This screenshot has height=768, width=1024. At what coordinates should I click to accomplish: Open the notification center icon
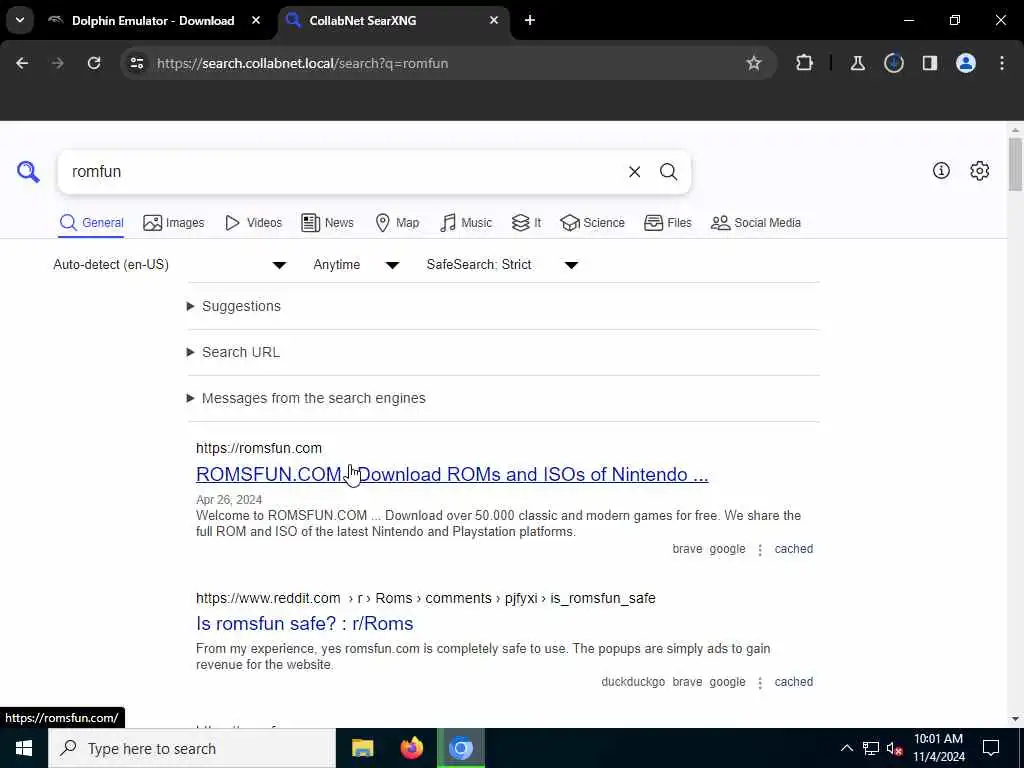pos(991,748)
